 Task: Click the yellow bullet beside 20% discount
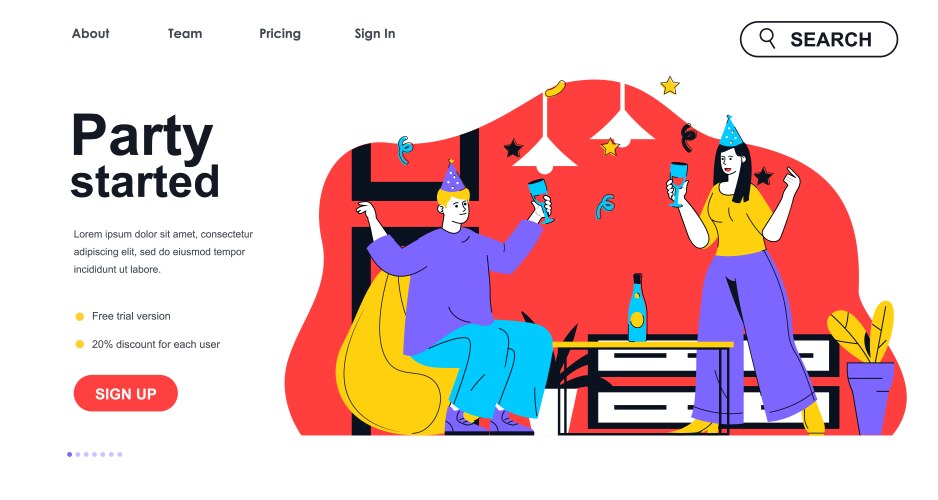80,344
